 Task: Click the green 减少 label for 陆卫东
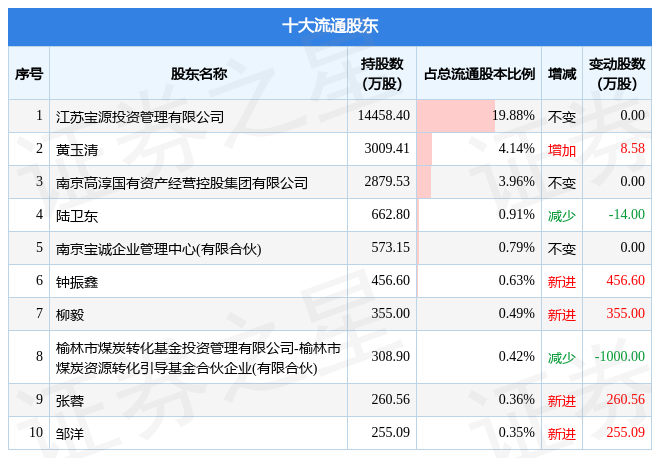coord(562,215)
